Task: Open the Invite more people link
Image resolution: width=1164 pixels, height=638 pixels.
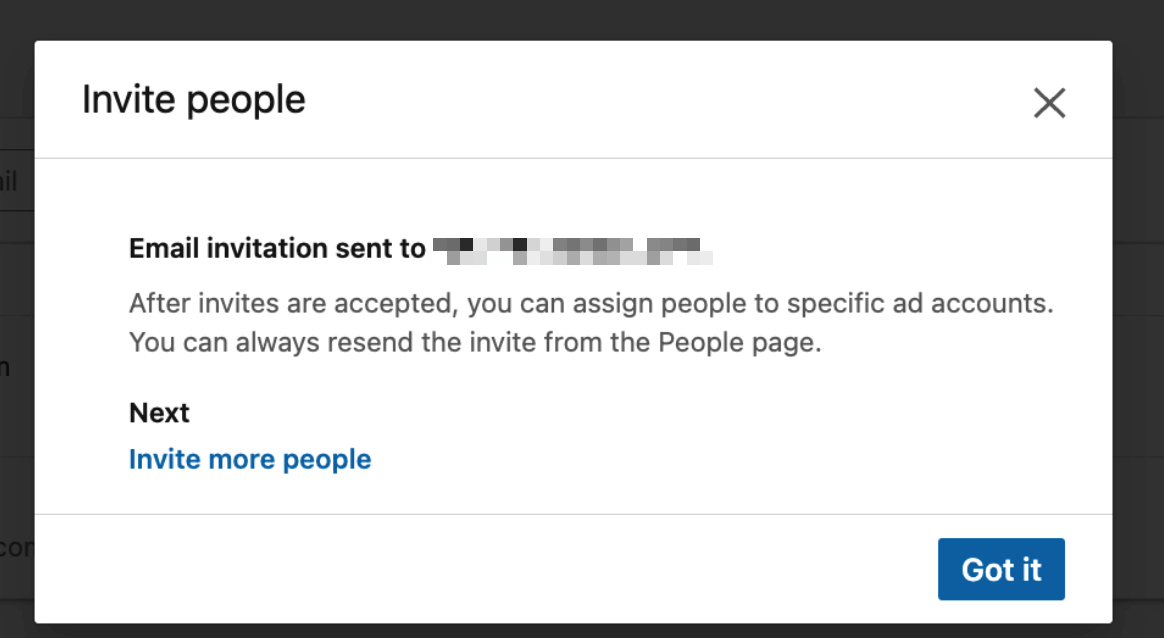Action: coord(250,459)
